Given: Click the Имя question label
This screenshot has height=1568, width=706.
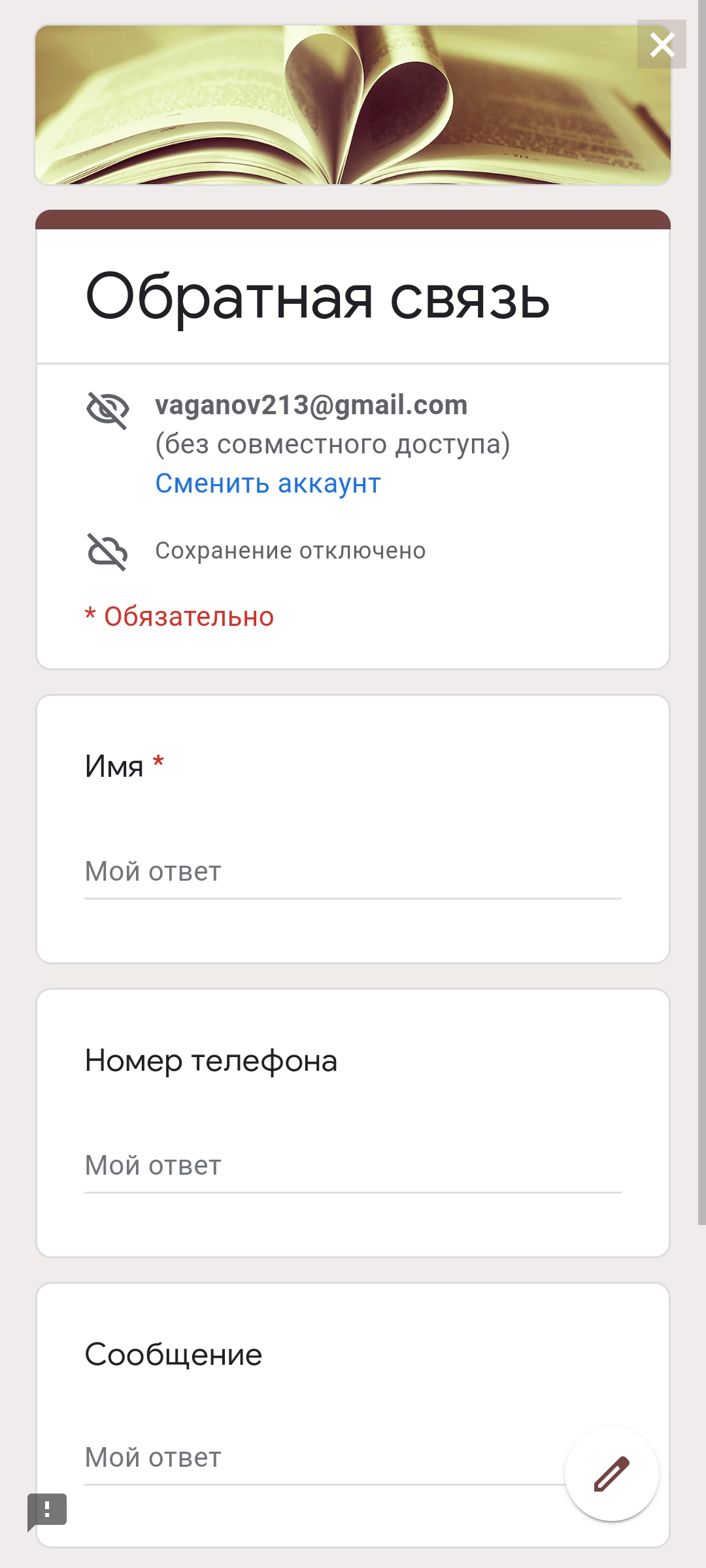Looking at the screenshot, I should (x=114, y=766).
